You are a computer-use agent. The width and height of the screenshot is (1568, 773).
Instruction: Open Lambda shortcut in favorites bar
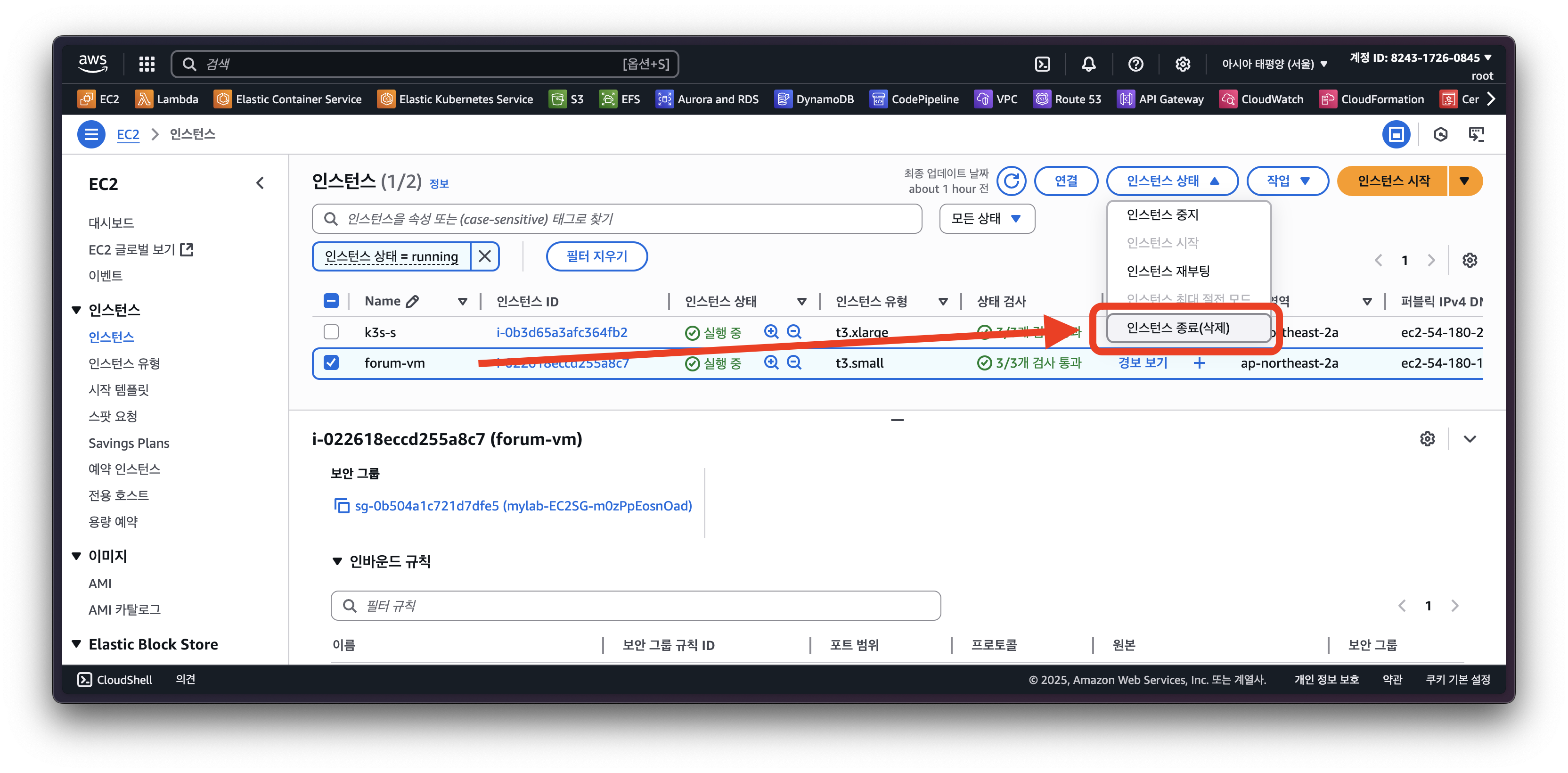point(167,99)
